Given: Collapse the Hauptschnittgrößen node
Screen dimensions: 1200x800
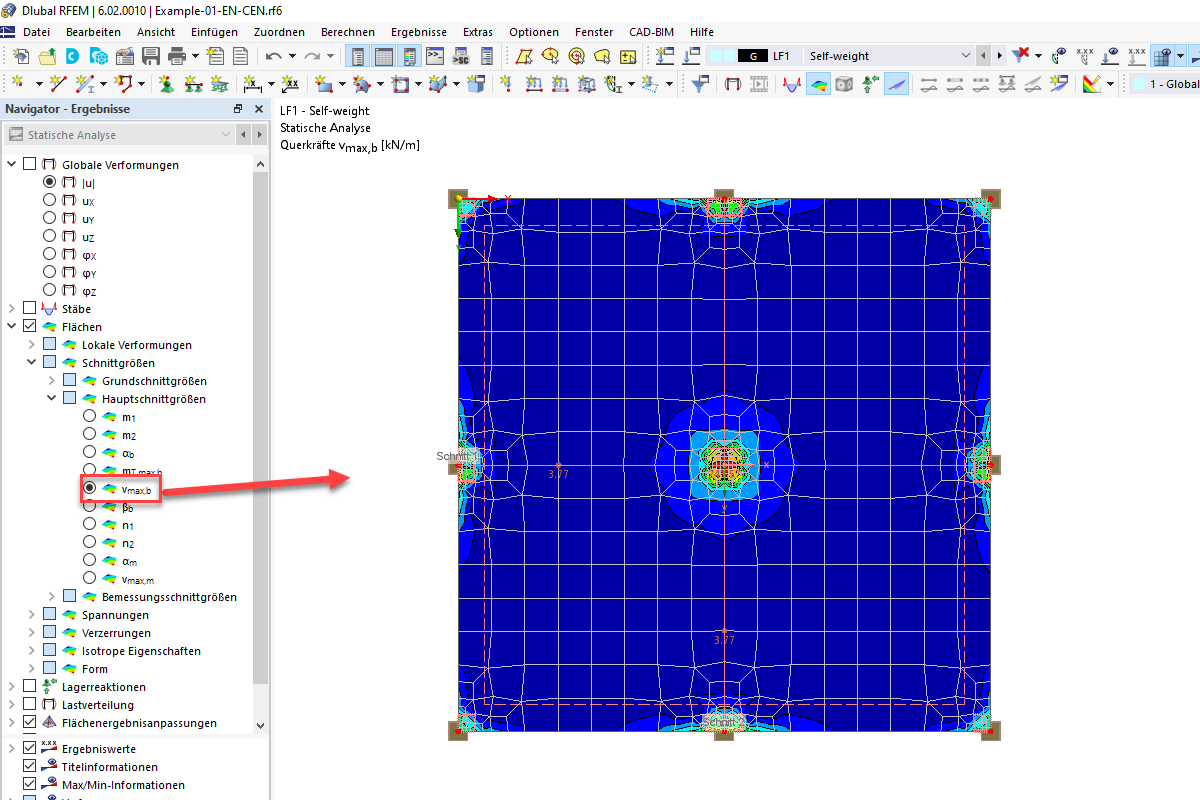Looking at the screenshot, I should pos(52,399).
